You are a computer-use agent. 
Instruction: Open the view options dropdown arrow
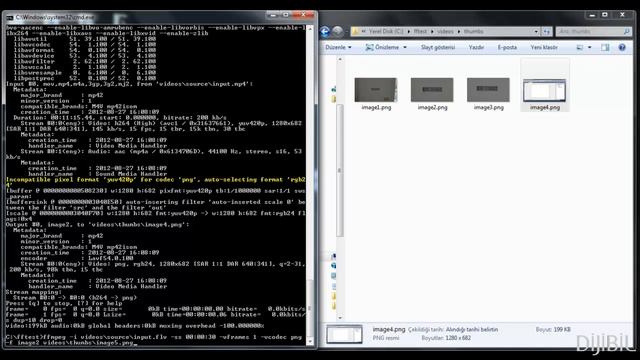click(x=589, y=47)
